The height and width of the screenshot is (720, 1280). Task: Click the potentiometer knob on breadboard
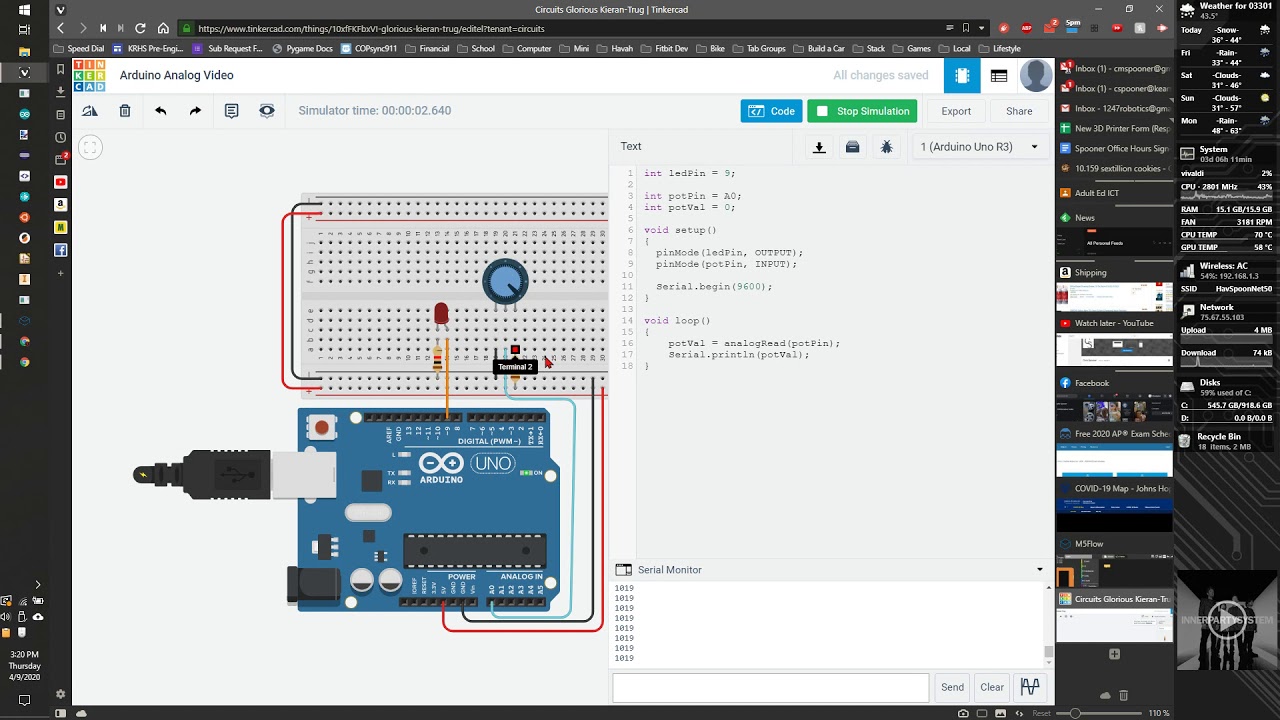click(504, 281)
